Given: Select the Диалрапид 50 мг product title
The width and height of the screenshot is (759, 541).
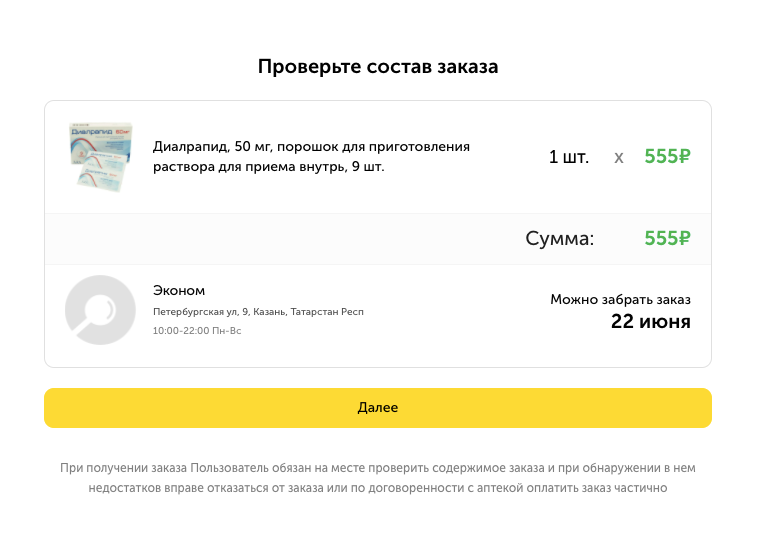Looking at the screenshot, I should pos(311,156).
